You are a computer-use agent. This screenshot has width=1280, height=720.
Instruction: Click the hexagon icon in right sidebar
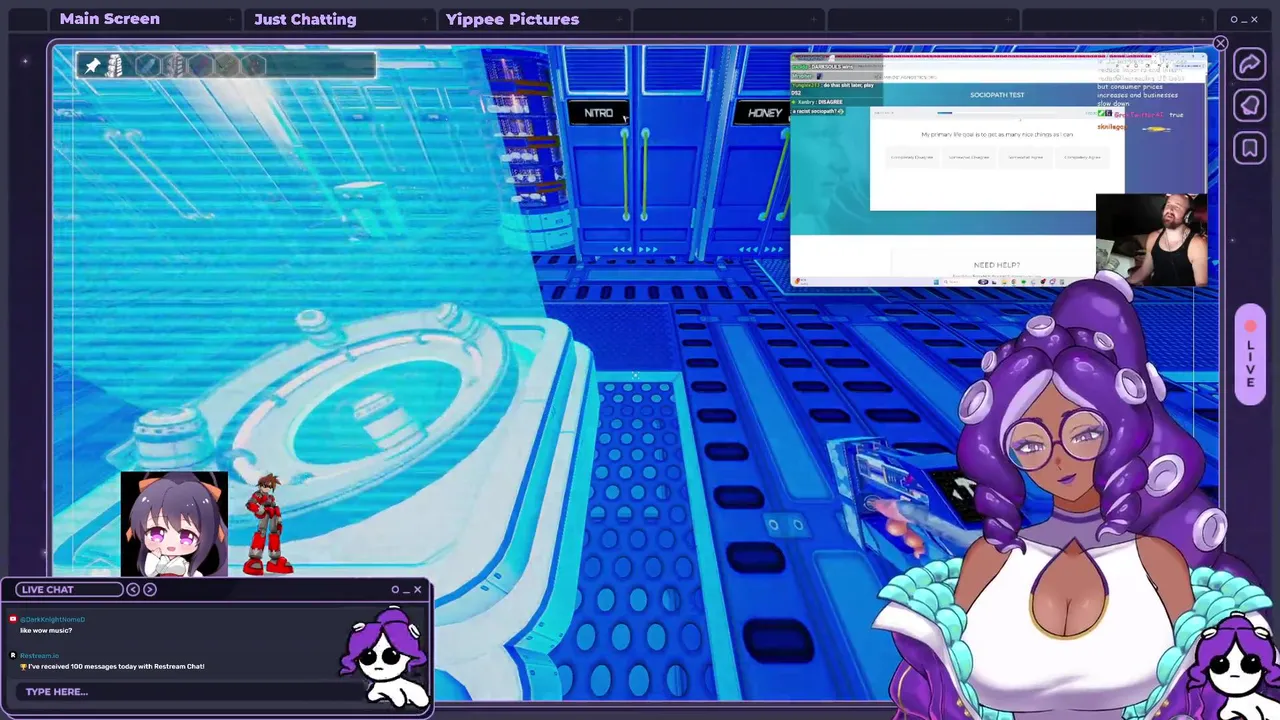(1249, 105)
